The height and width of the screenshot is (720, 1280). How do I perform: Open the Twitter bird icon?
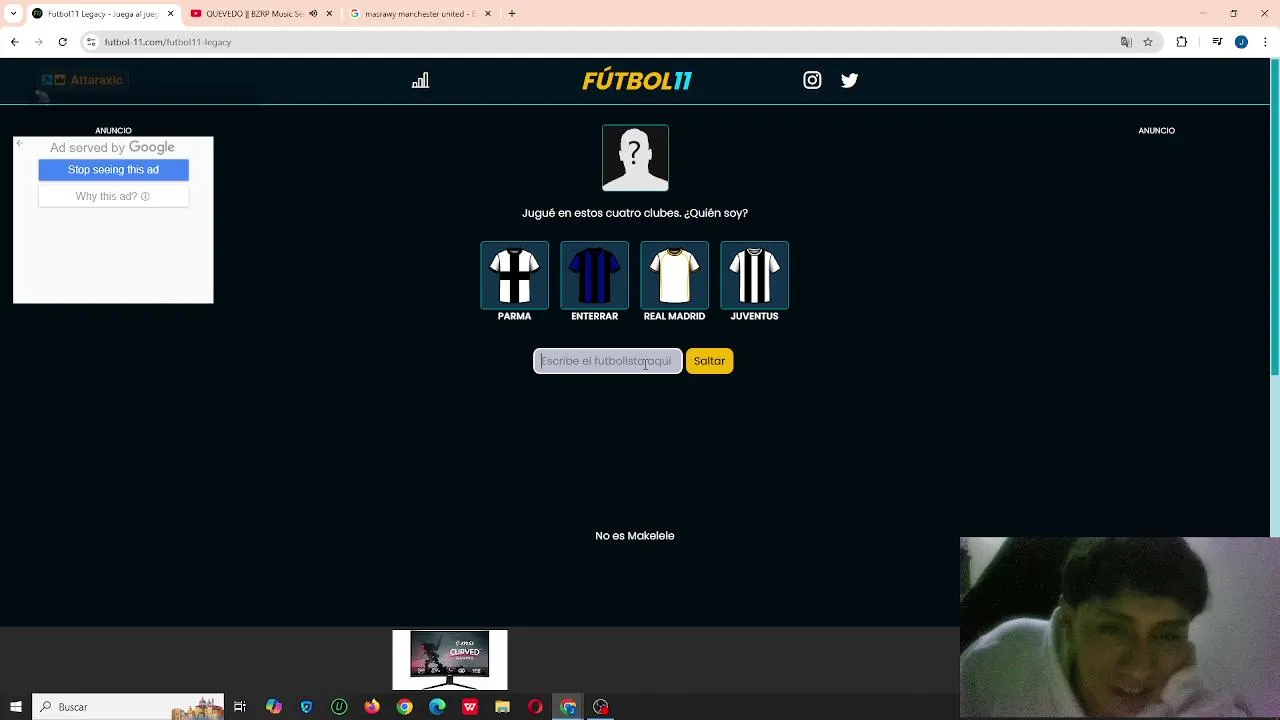coord(849,80)
